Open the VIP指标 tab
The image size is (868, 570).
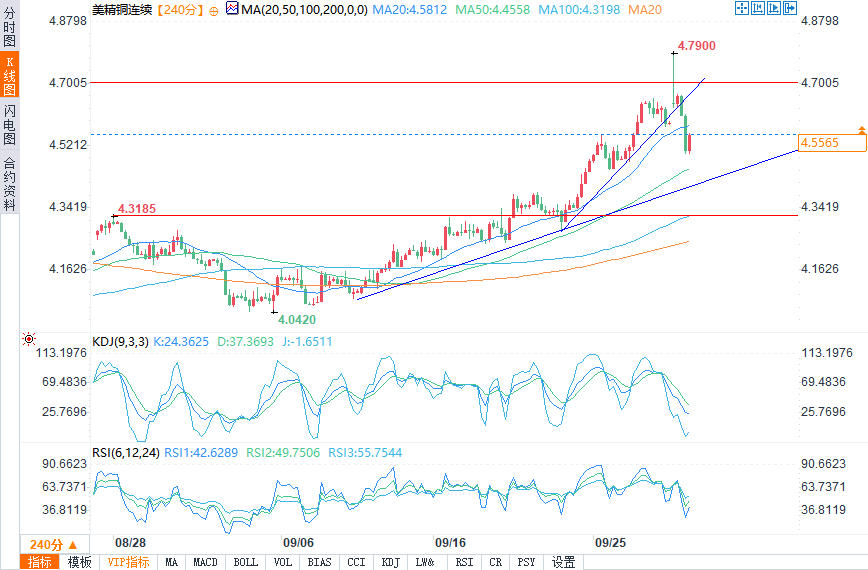(x=128, y=562)
